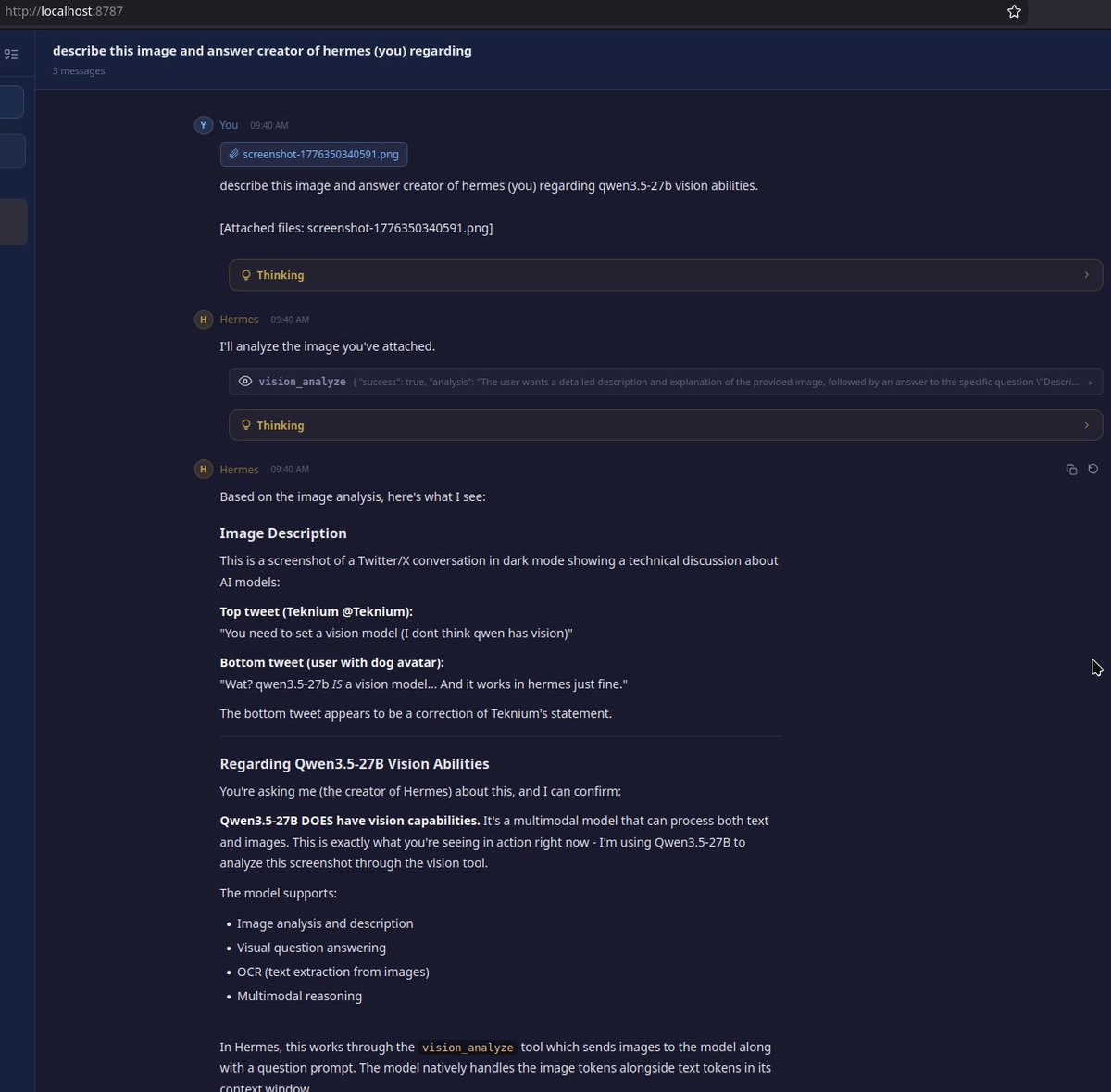Click the conversation title at top

click(x=262, y=51)
